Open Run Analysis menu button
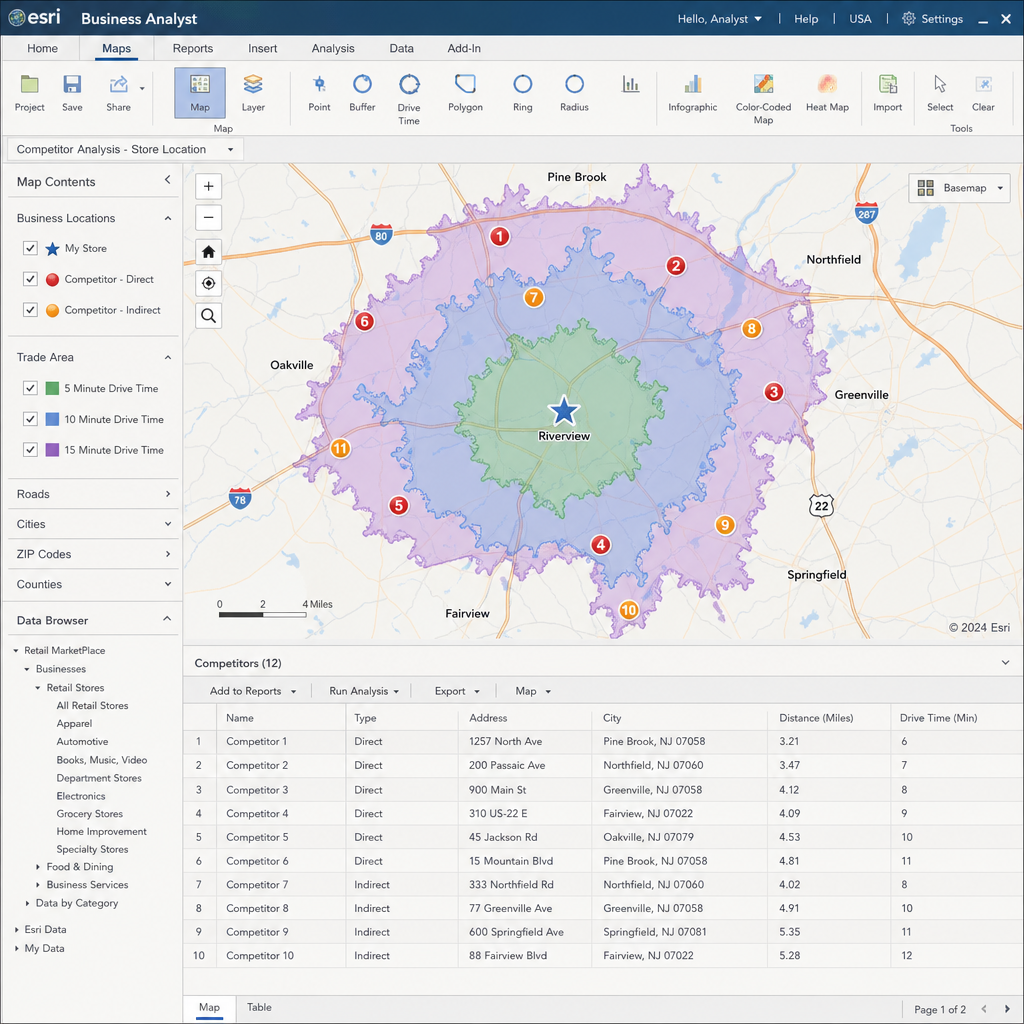Image resolution: width=1024 pixels, height=1024 pixels. click(x=364, y=691)
